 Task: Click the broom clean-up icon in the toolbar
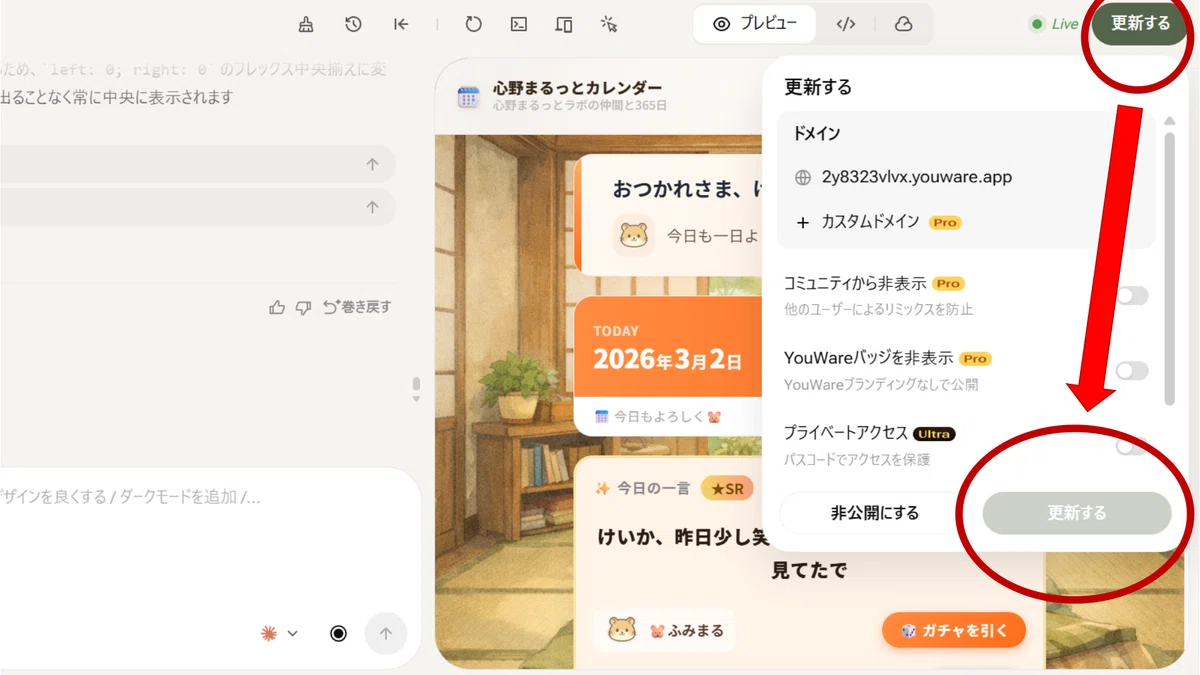click(306, 24)
